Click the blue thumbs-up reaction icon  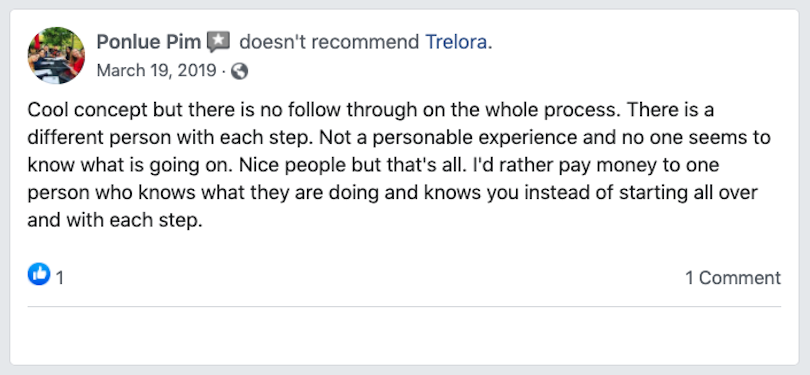click(x=39, y=274)
